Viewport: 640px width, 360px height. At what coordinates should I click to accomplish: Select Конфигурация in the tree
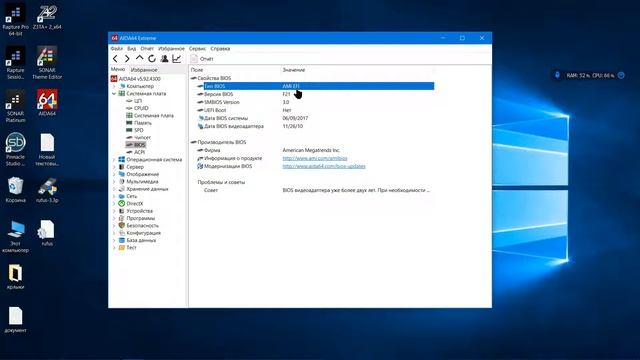144,233
